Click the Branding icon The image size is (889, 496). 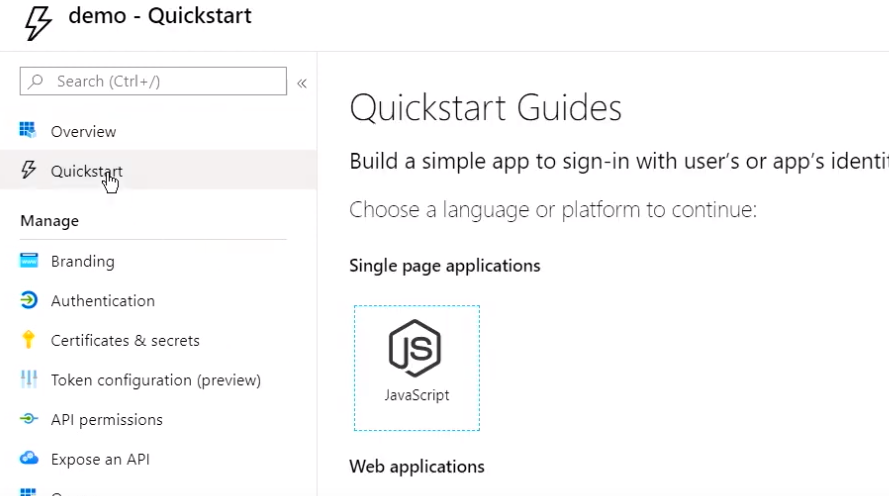29,261
